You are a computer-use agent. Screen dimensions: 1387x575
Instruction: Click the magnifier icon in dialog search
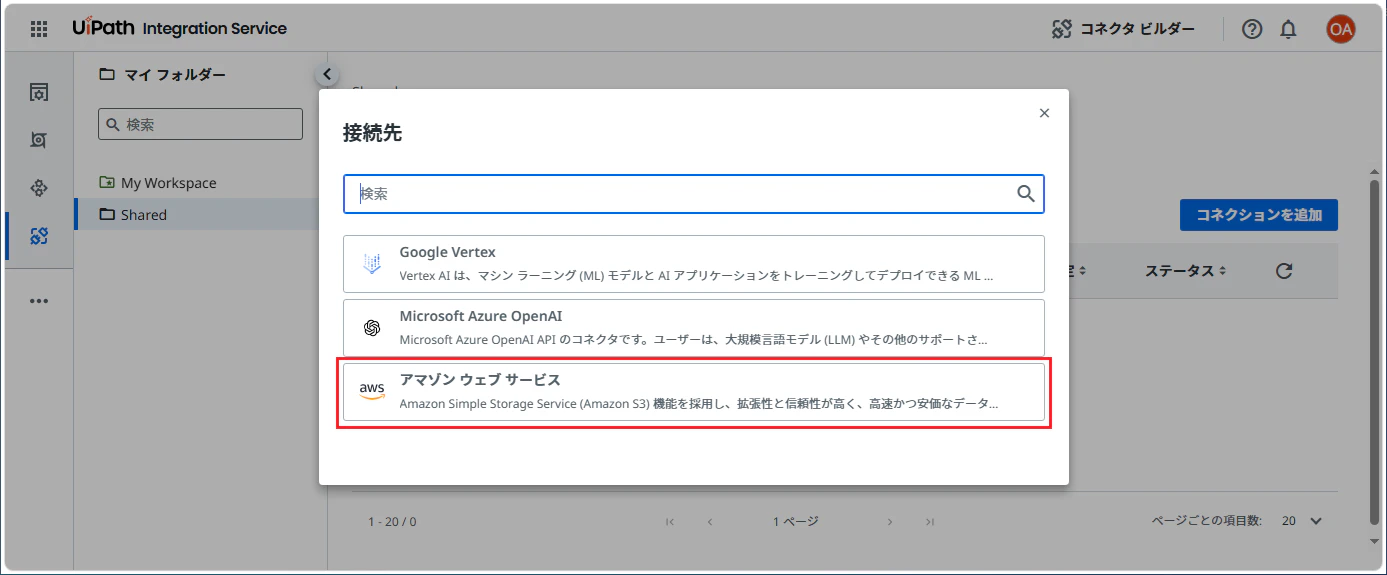click(x=1026, y=194)
